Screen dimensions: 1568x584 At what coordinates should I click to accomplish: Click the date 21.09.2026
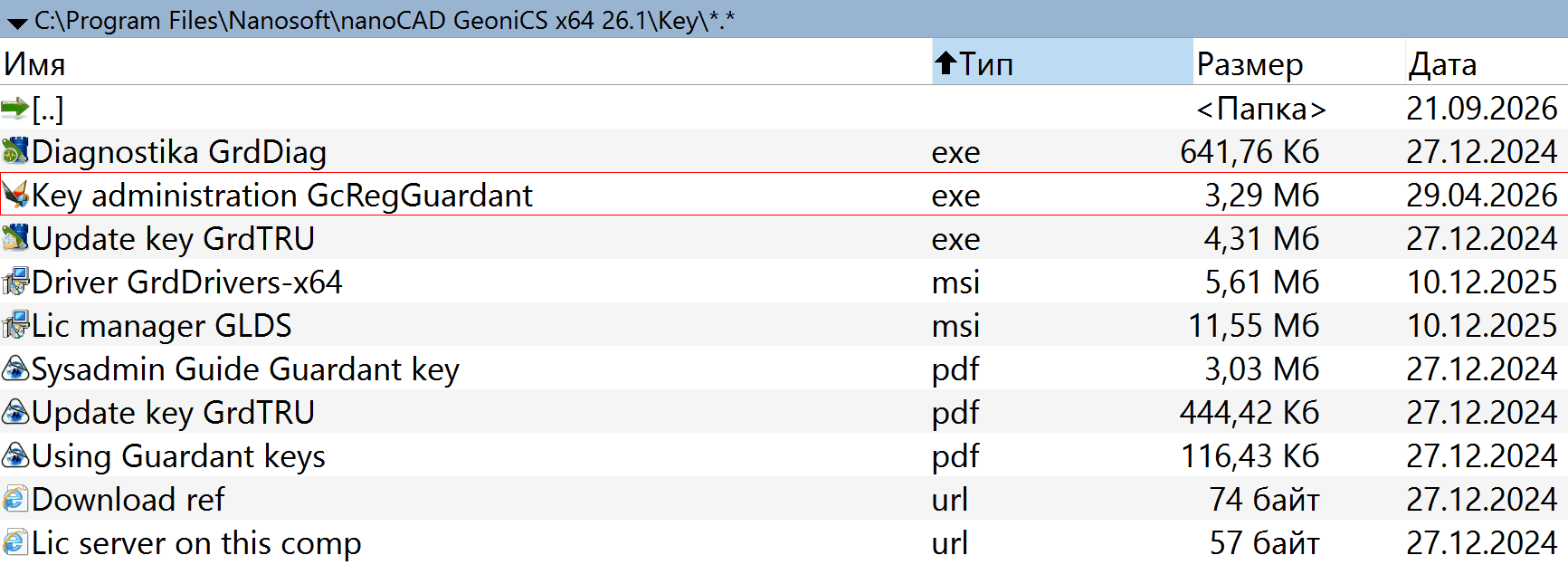click(x=1482, y=109)
